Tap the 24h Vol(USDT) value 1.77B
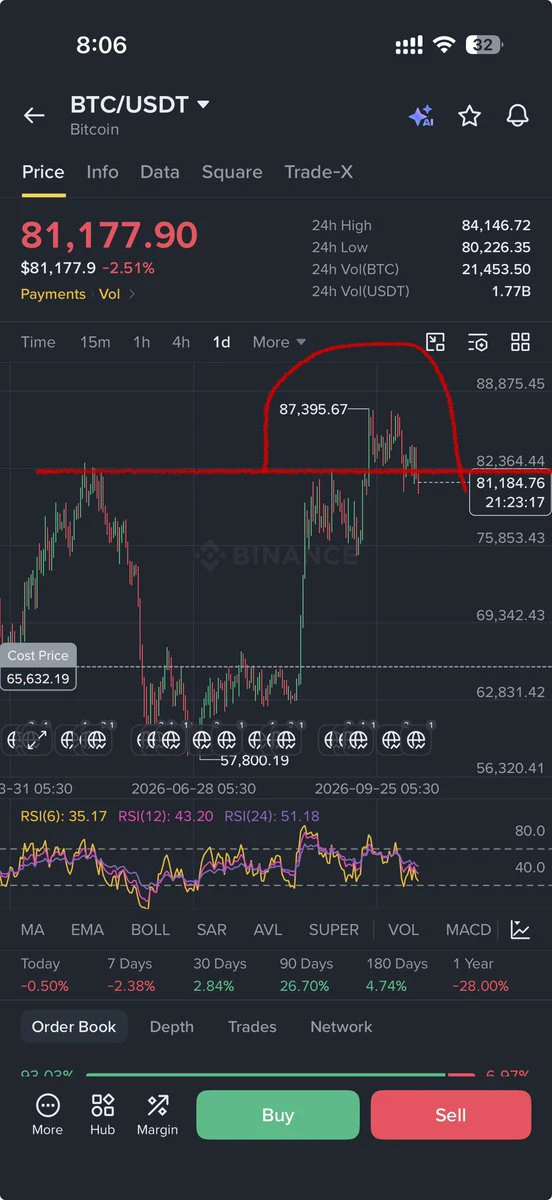 [511, 292]
